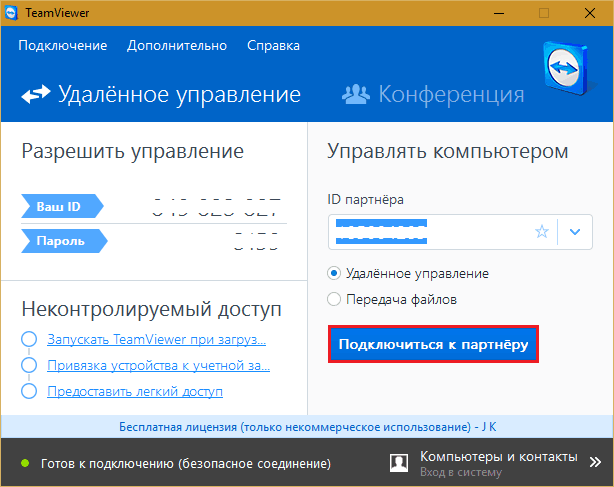Switch to the Удалённое управление tab
The width and height of the screenshot is (614, 487).
[x=162, y=95]
